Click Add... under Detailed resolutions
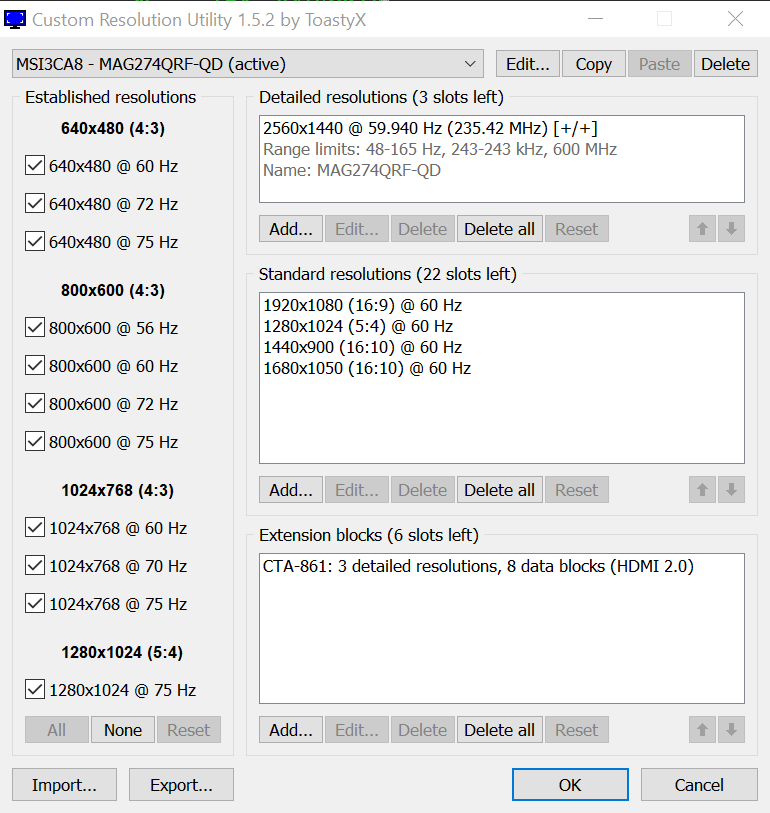Image resolution: width=770 pixels, height=813 pixels. pyautogui.click(x=291, y=229)
